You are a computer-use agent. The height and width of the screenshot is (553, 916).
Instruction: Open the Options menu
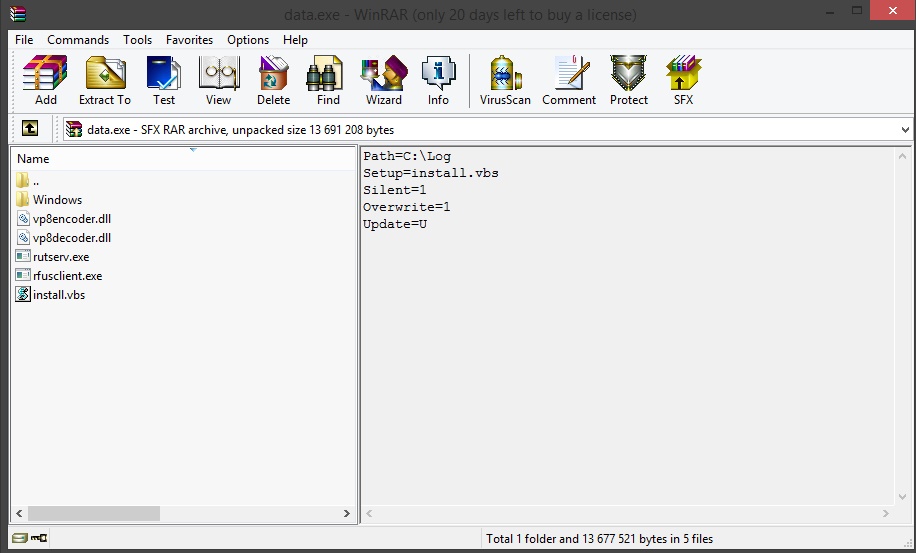pyautogui.click(x=247, y=40)
